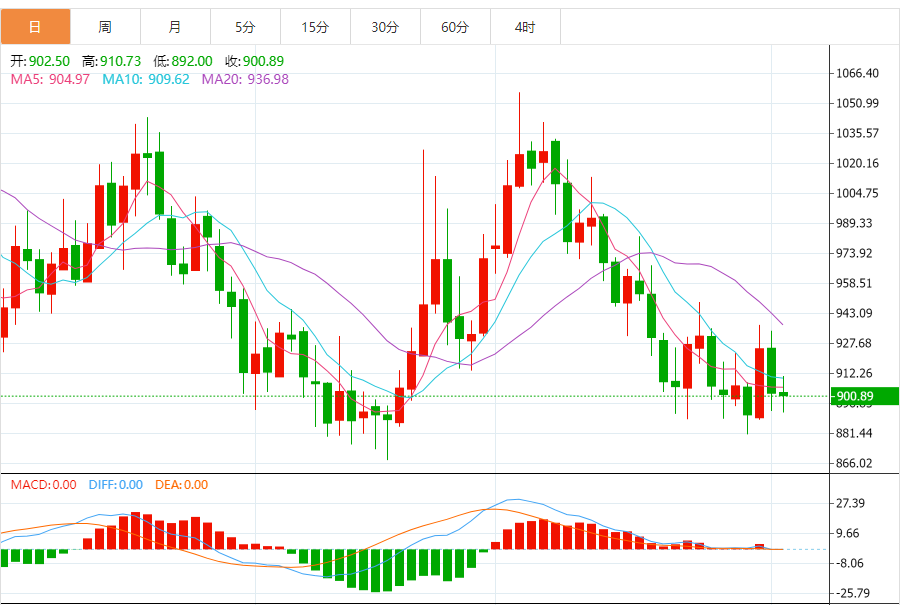
Task: Click the MA20: 936.98 indicator label
Action: [245, 79]
